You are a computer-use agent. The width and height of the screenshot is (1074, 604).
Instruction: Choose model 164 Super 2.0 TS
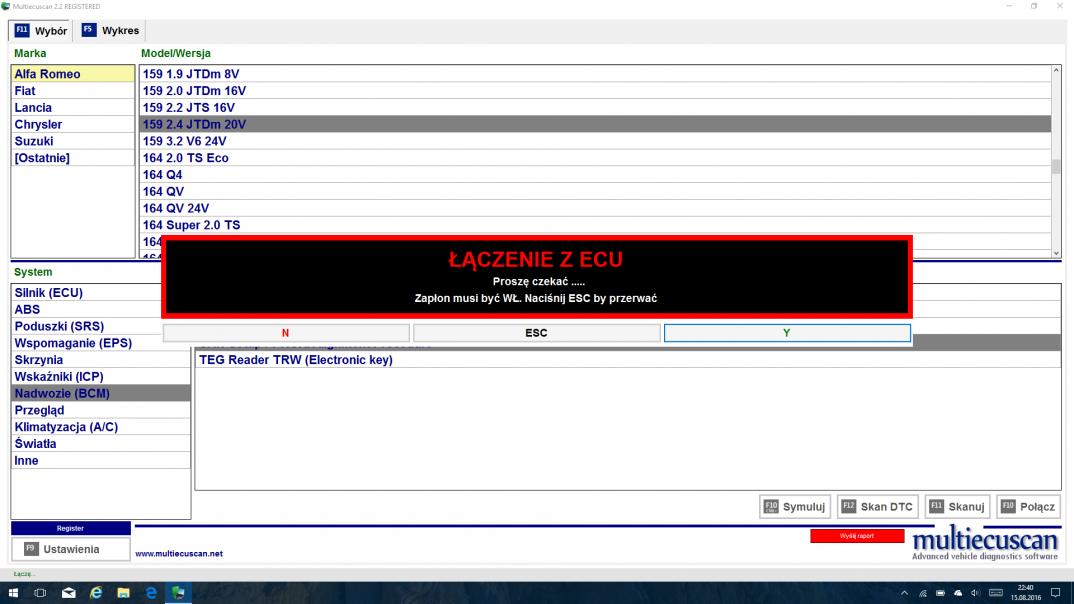[x=595, y=225]
